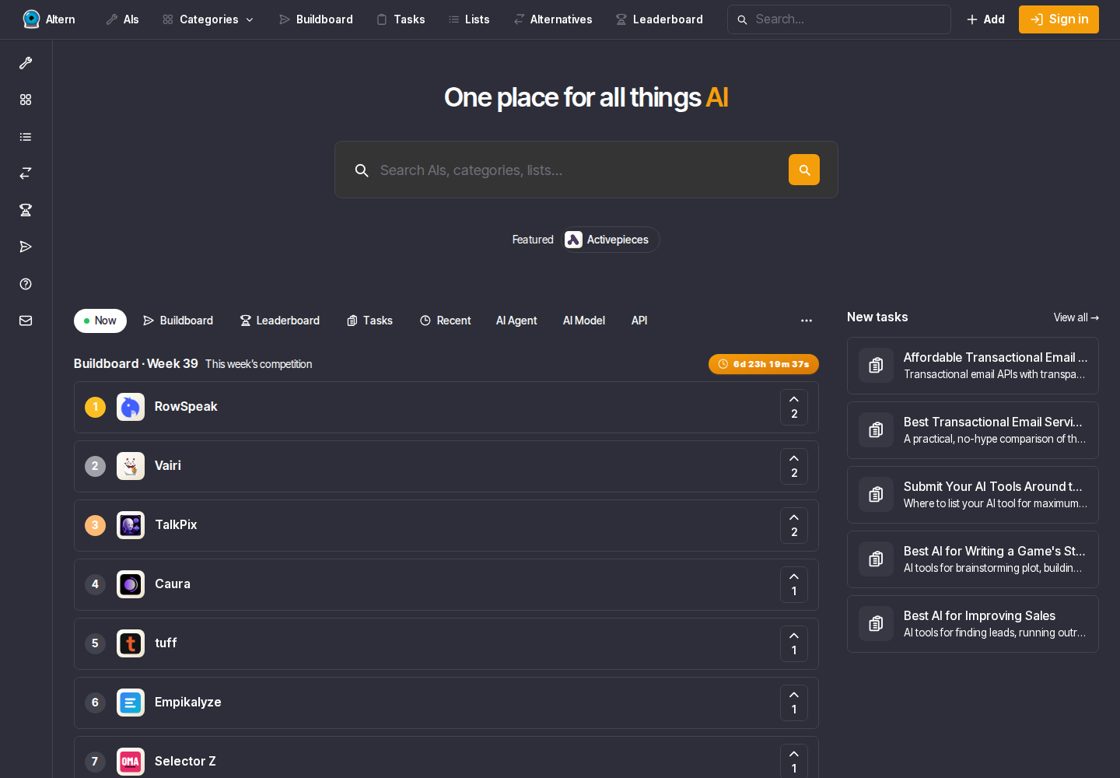This screenshot has height=778, width=1120.
Task: Open Alternatives in top navigation
Action: pyautogui.click(x=553, y=19)
